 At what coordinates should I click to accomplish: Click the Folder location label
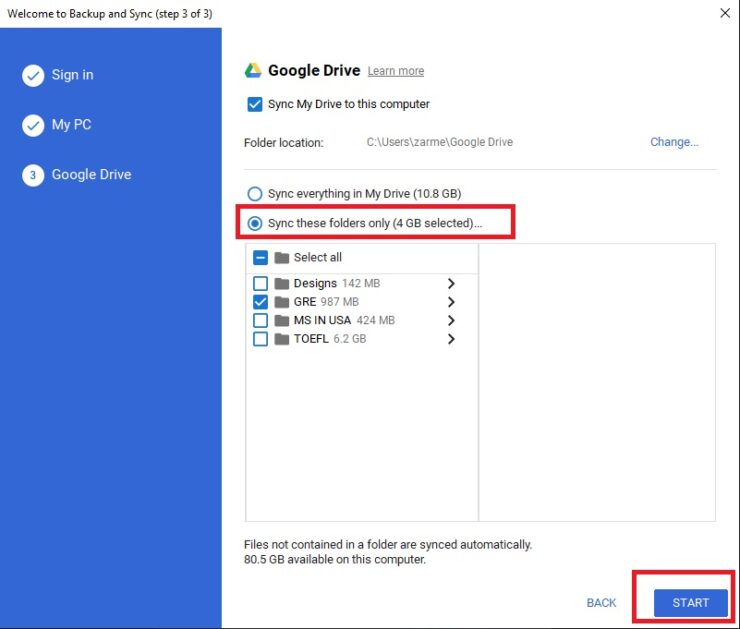284,143
